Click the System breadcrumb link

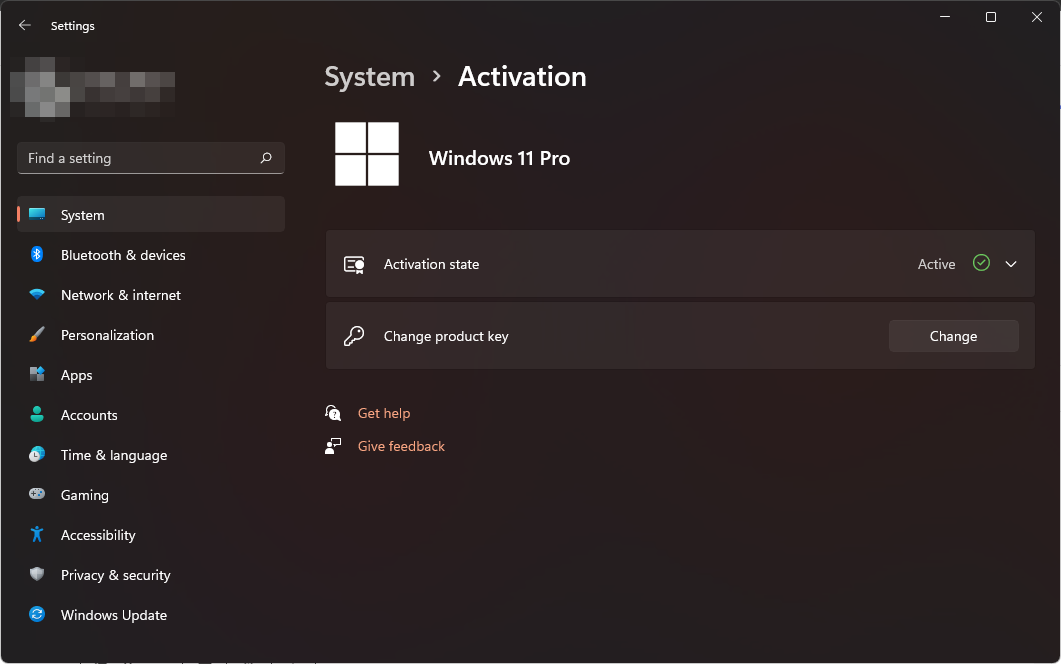[x=369, y=76]
